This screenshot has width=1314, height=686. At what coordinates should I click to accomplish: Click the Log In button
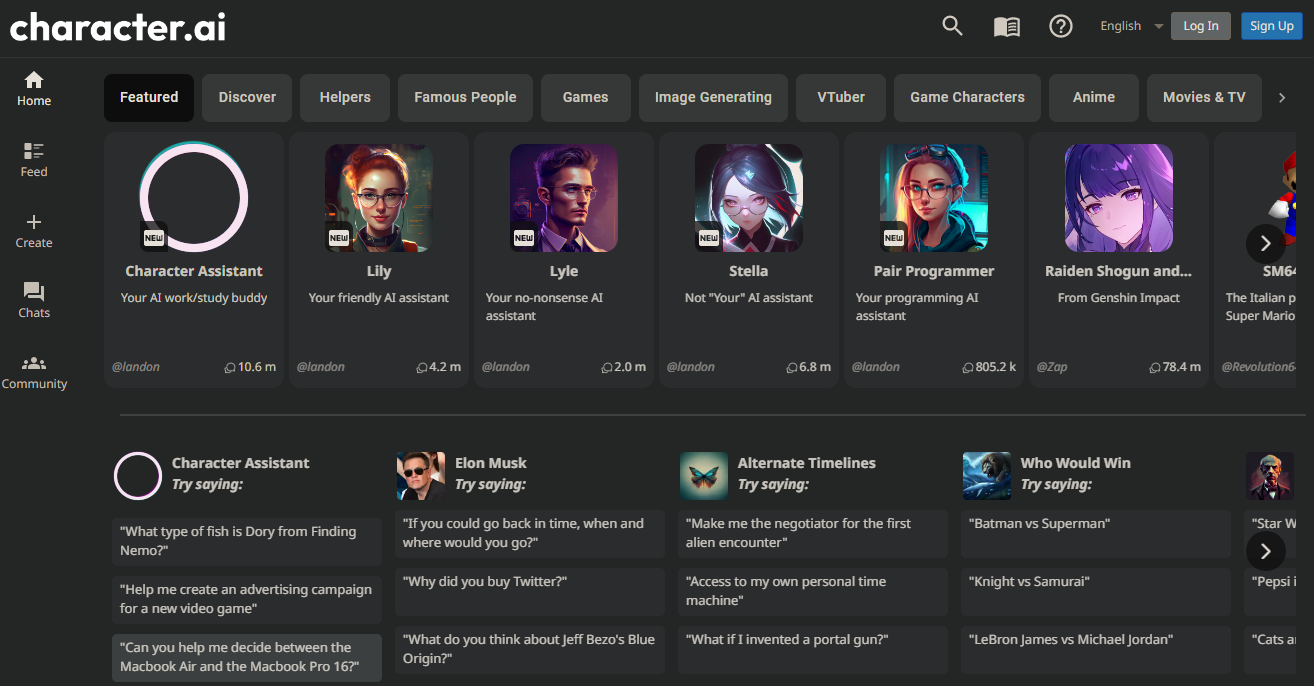coord(1200,25)
